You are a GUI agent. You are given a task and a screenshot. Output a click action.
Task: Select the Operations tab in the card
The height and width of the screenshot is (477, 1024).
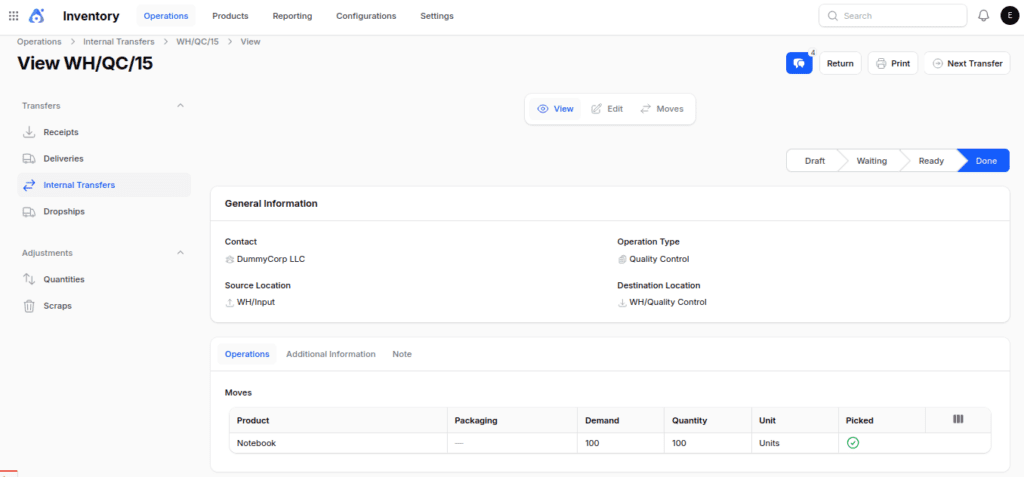point(247,354)
